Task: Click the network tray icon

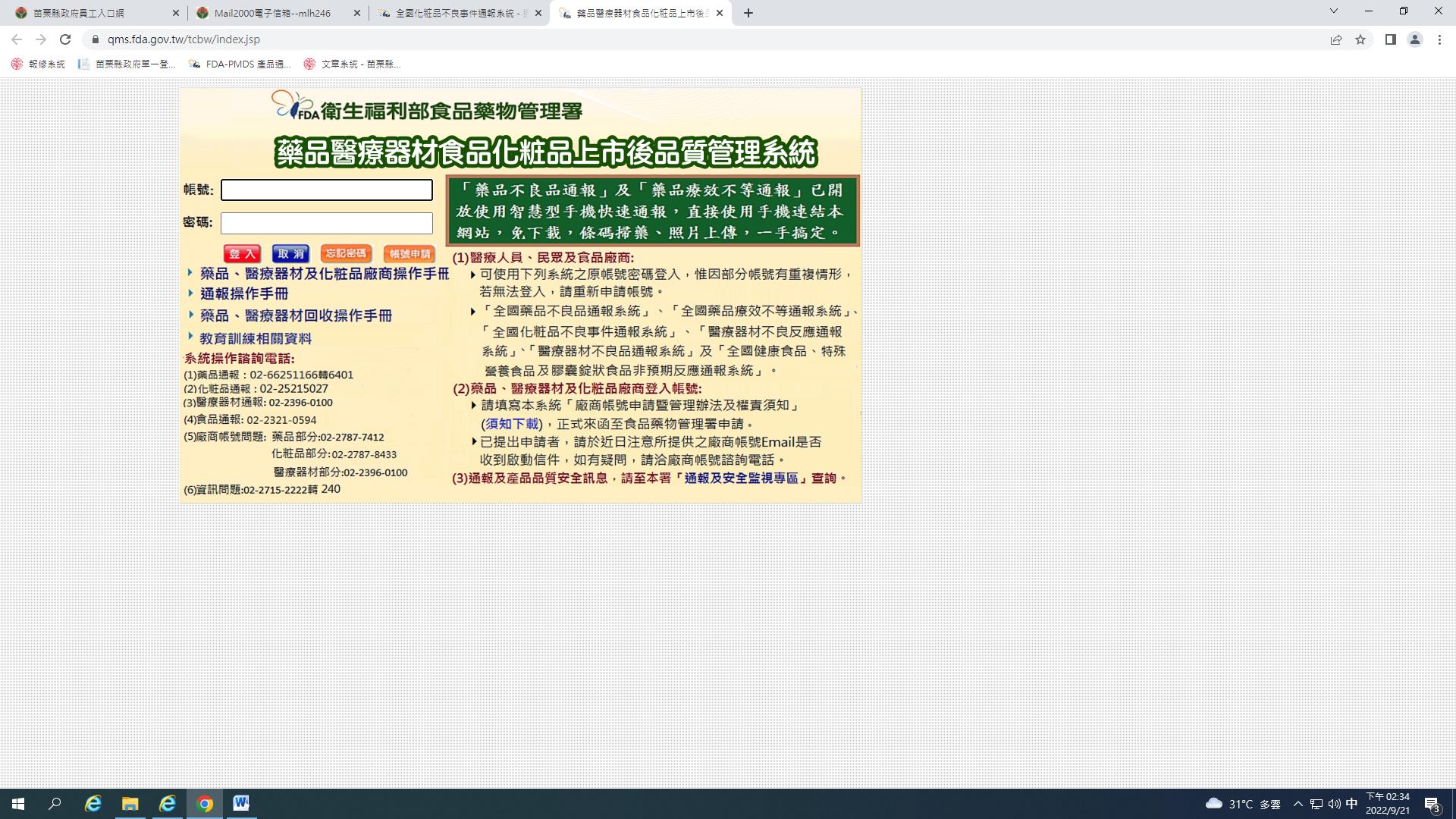Action: [1316, 804]
